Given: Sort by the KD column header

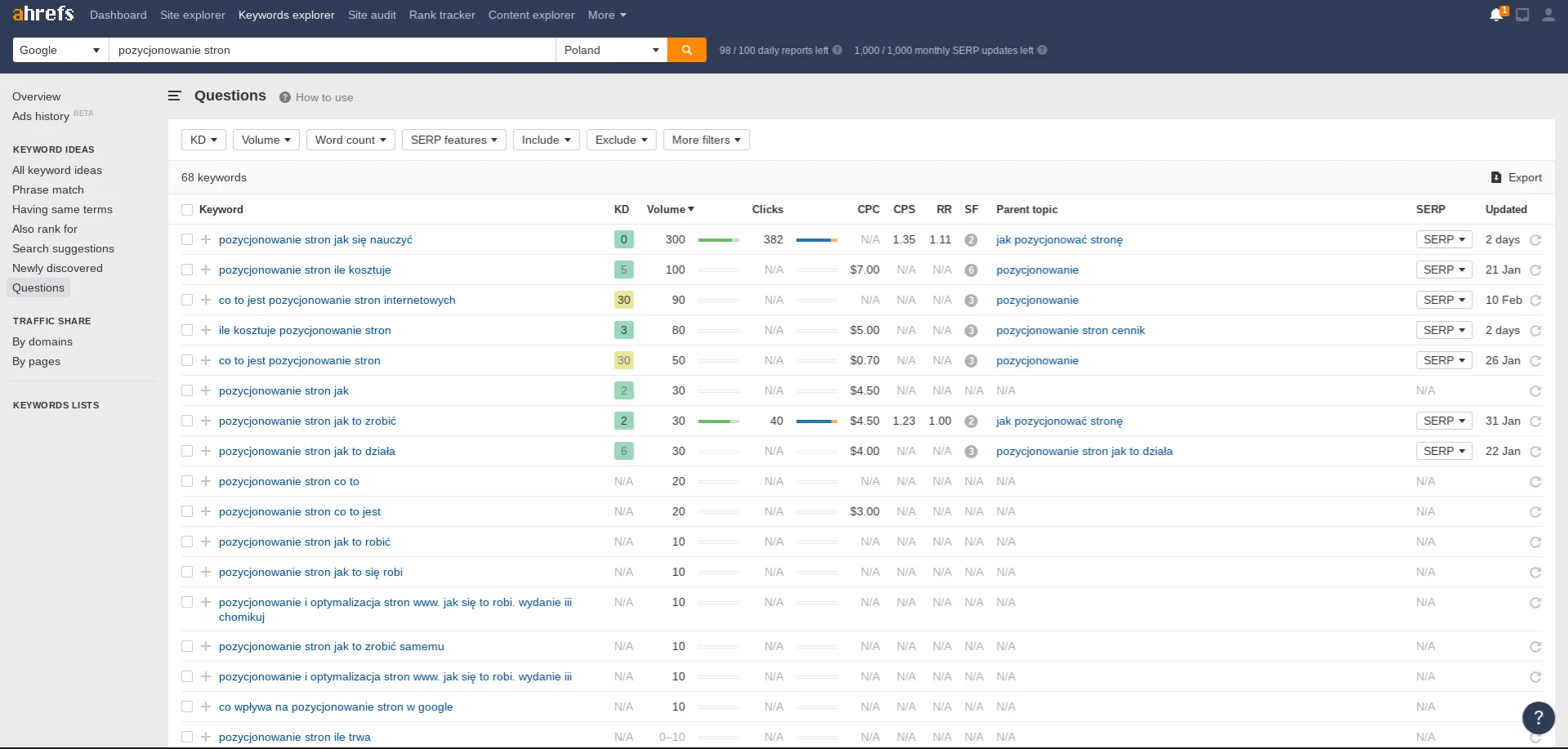Looking at the screenshot, I should point(622,209).
